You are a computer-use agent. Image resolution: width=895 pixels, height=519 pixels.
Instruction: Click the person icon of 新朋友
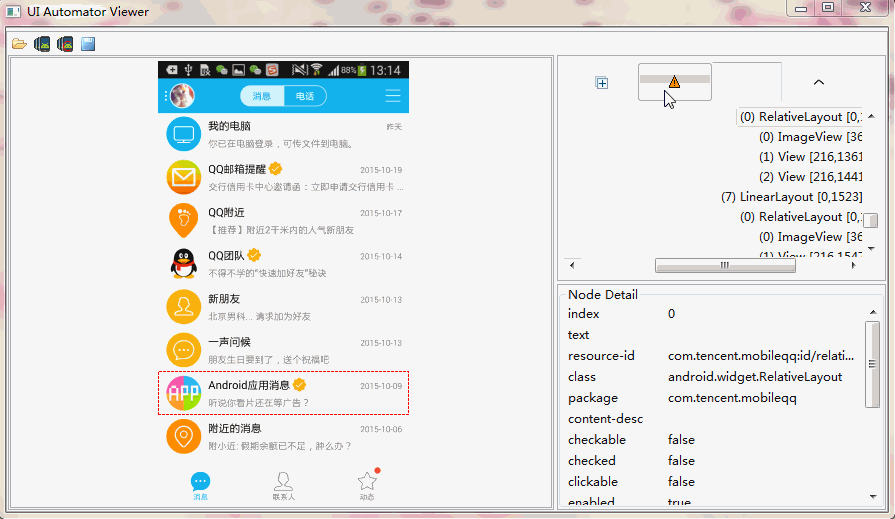coord(183,307)
